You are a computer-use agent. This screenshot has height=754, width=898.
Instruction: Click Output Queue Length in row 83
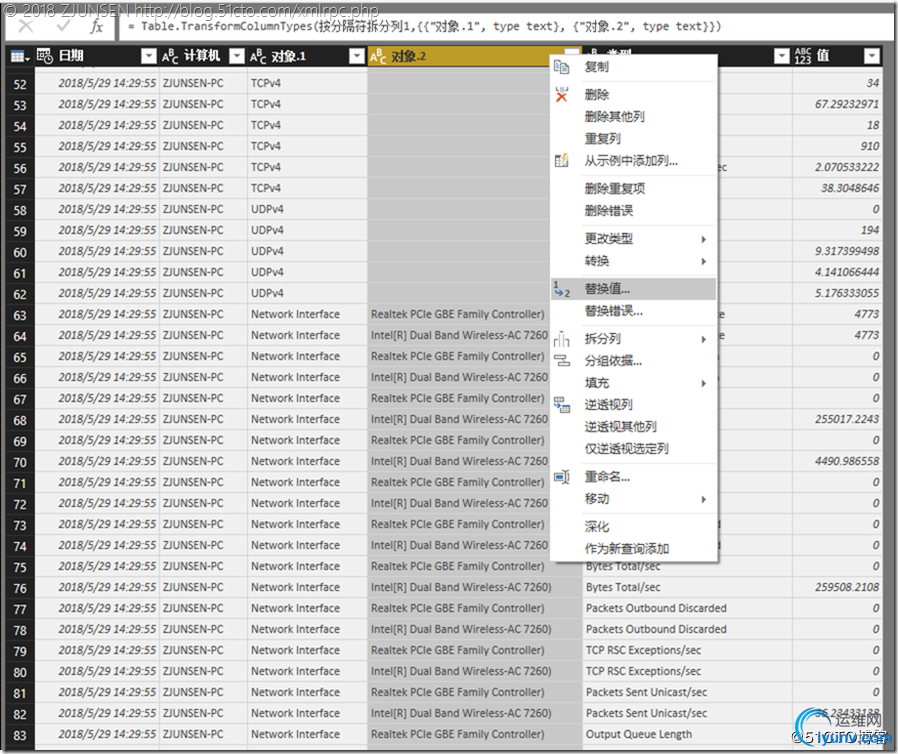(x=639, y=734)
